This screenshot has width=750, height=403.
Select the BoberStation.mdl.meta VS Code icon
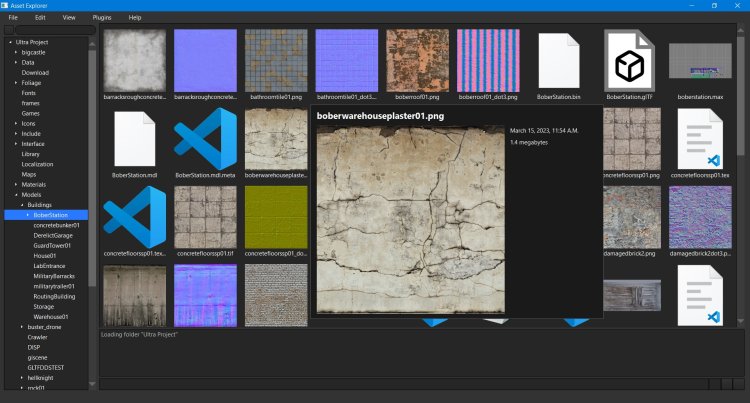205,138
